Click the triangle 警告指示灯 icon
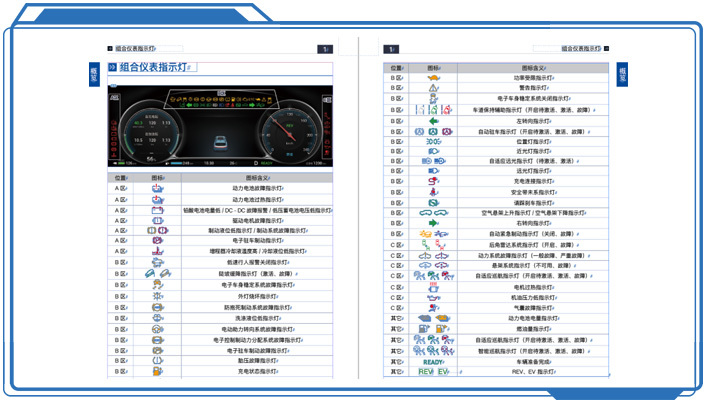706x402 pixels. pyautogui.click(x=433, y=88)
